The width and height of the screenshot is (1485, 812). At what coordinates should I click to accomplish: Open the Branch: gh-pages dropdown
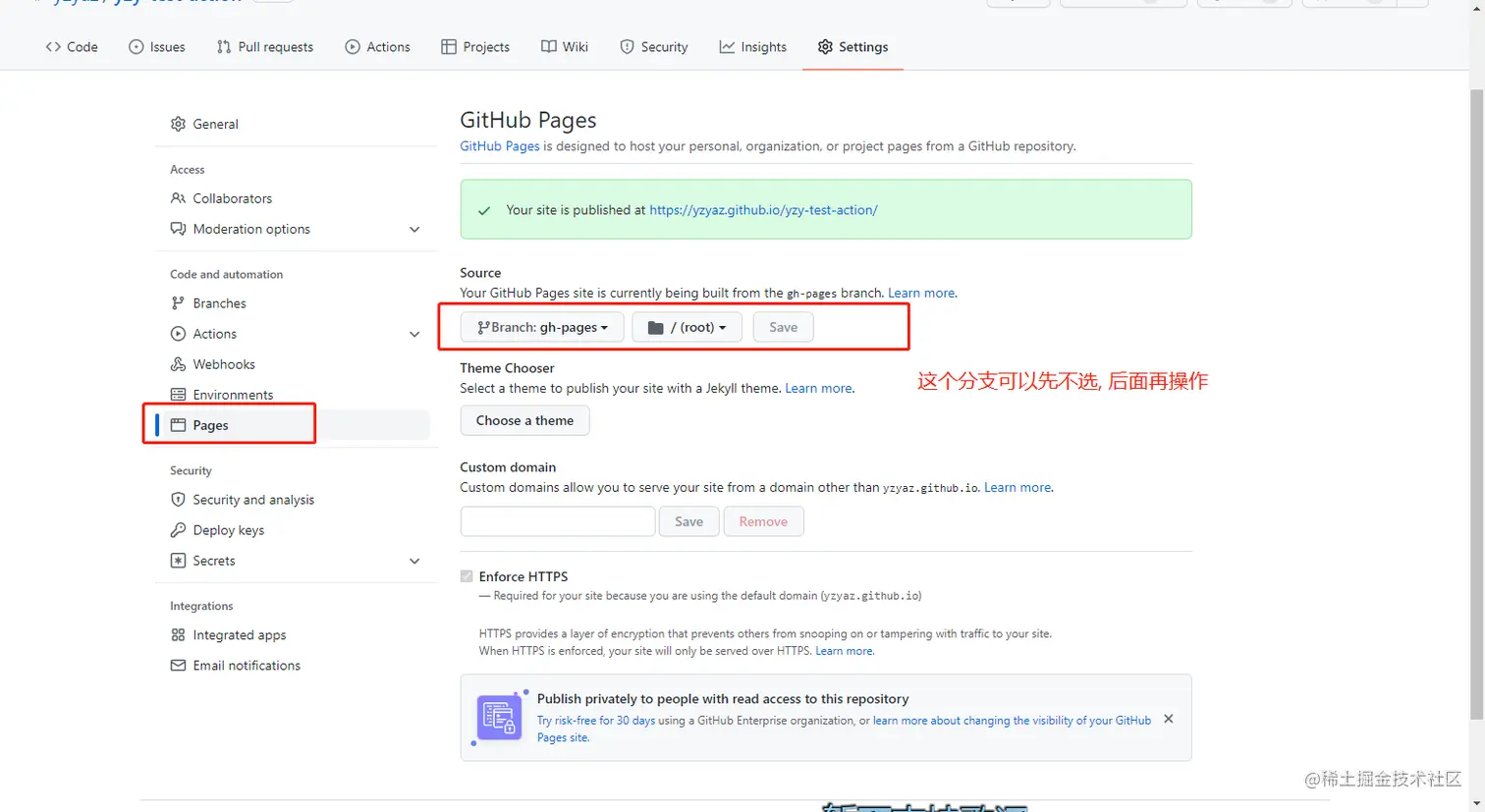pyautogui.click(x=542, y=327)
